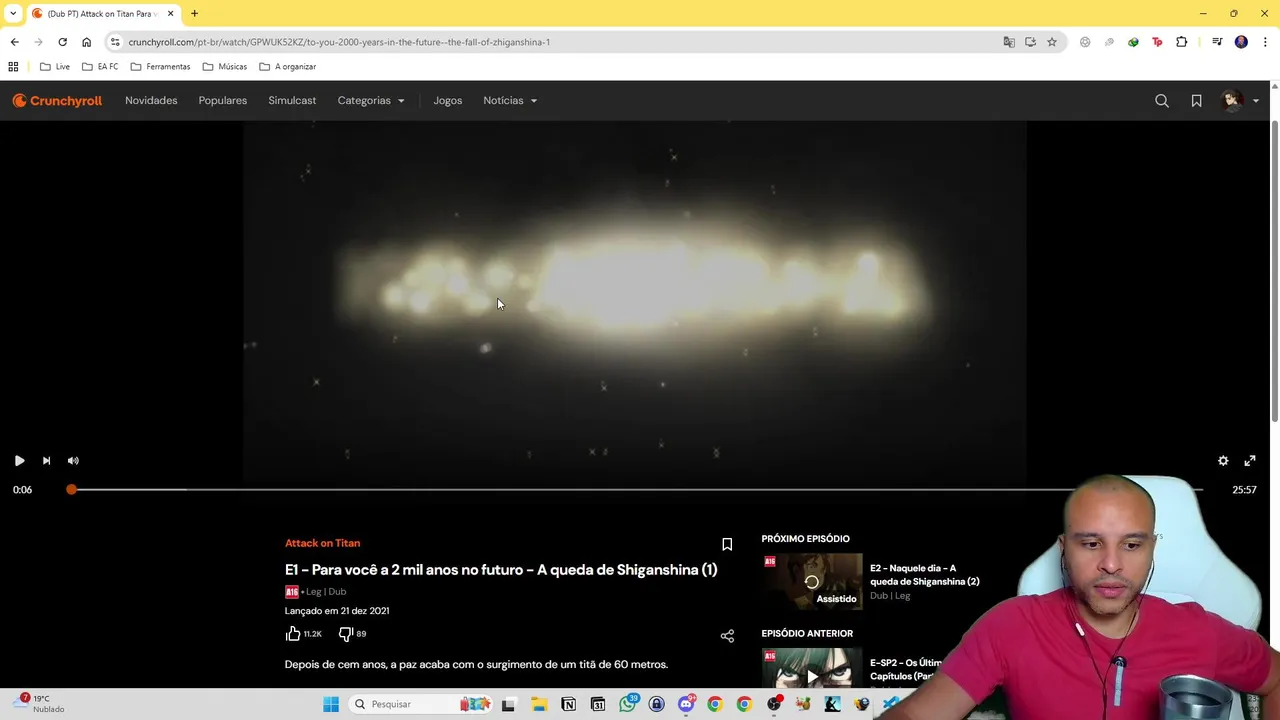Skip to the next episode icon
1280x720 pixels.
pyautogui.click(x=46, y=461)
